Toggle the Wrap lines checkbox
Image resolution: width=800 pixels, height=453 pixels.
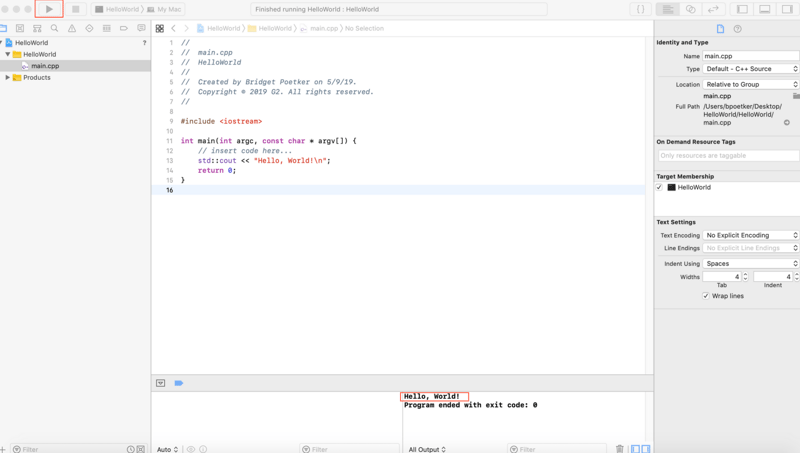(x=706, y=296)
